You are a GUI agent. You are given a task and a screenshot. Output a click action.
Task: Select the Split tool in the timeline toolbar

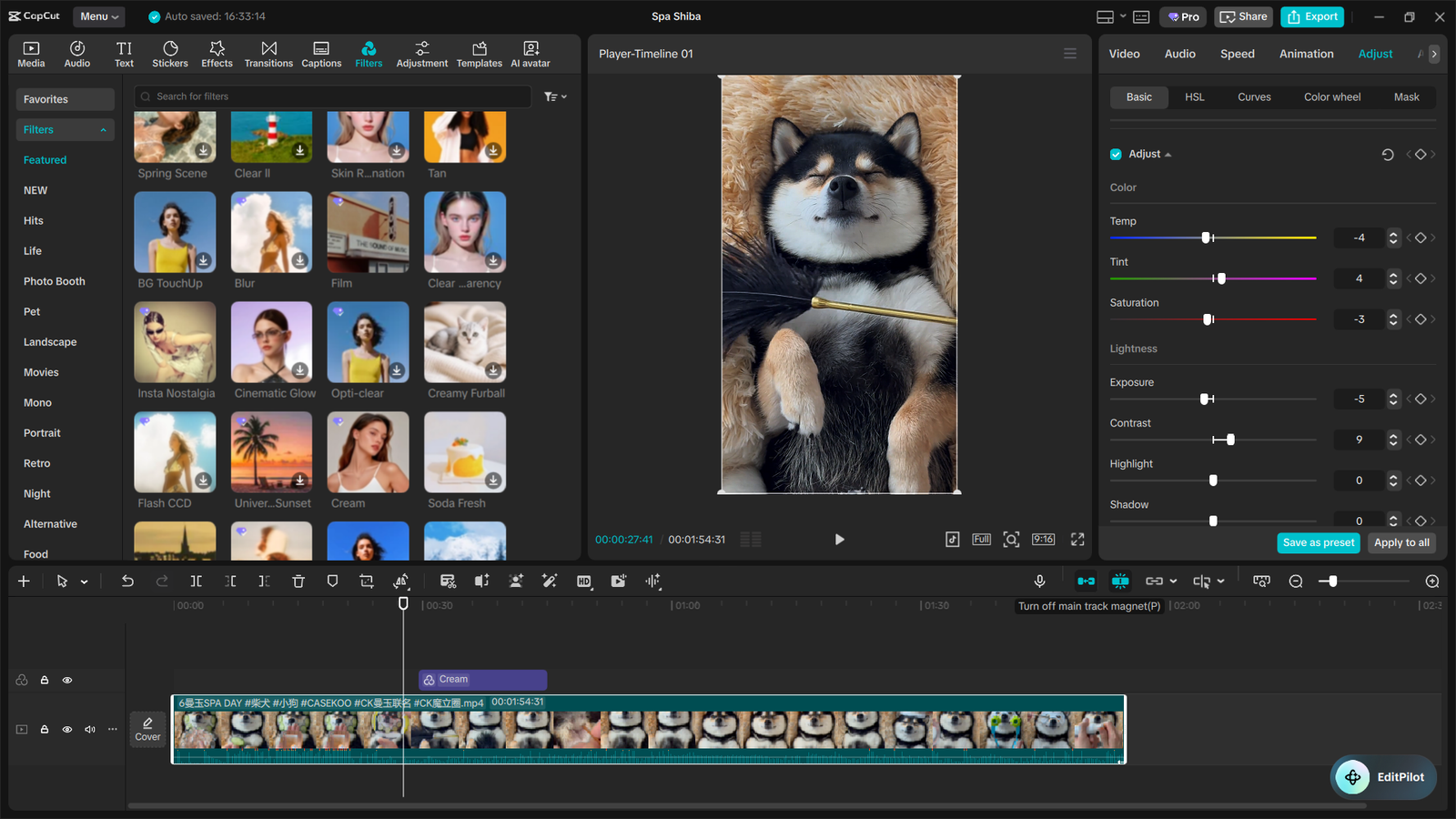196,581
